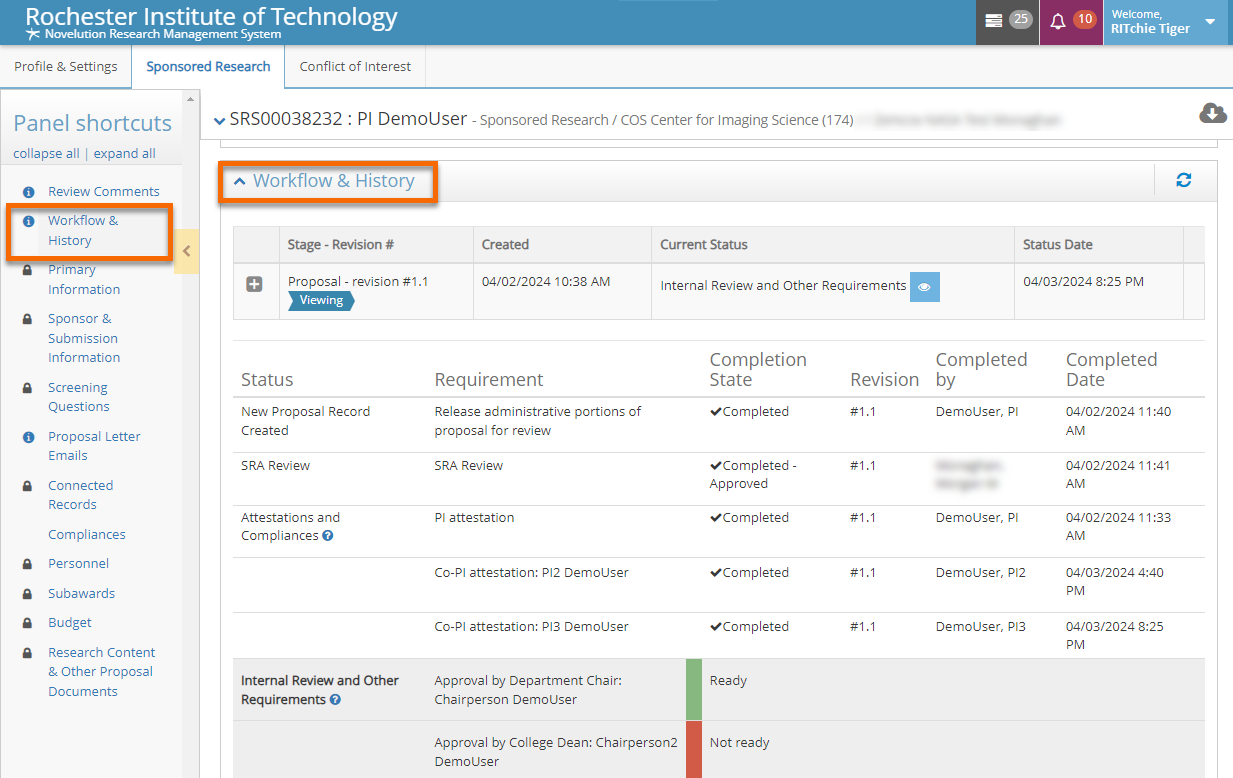The image size is (1233, 778).
Task: Refresh the Workflow & History panel
Action: (1183, 181)
